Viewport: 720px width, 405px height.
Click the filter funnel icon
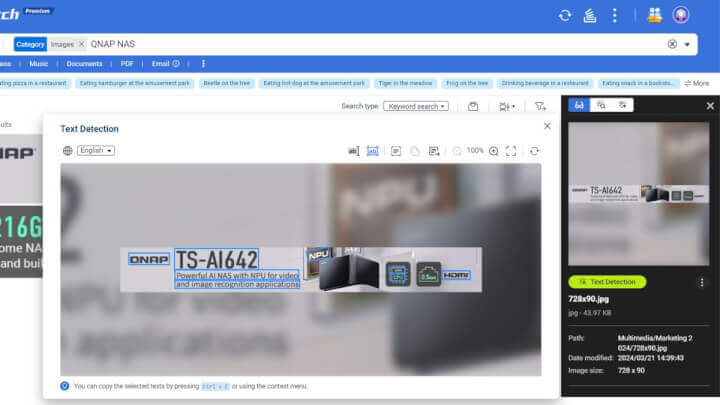coord(540,107)
